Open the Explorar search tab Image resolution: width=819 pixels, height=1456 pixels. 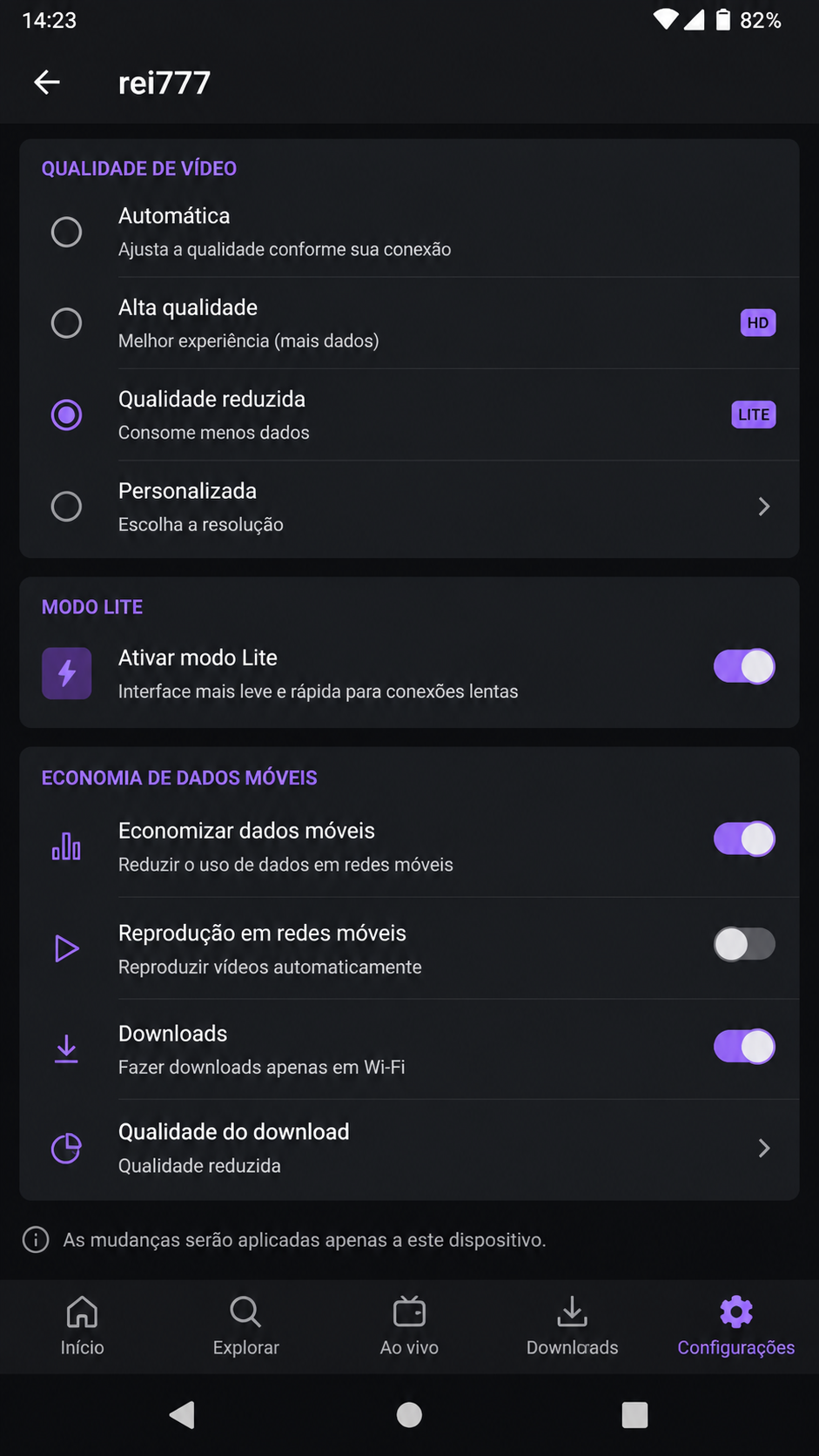pos(245,1326)
